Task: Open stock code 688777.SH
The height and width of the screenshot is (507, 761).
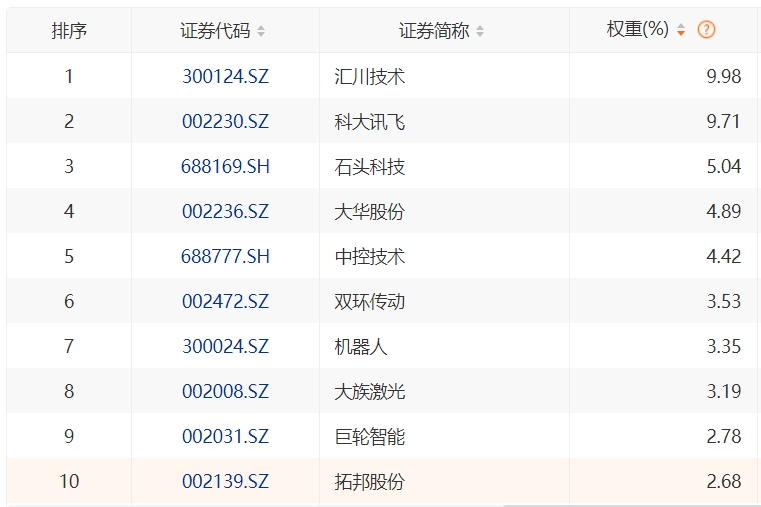Action: point(225,256)
